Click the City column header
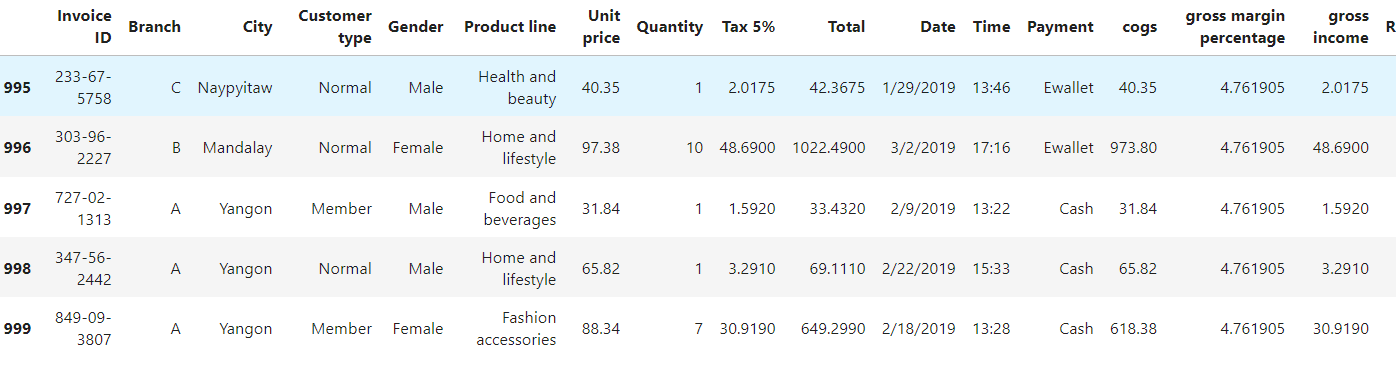 pyautogui.click(x=257, y=27)
